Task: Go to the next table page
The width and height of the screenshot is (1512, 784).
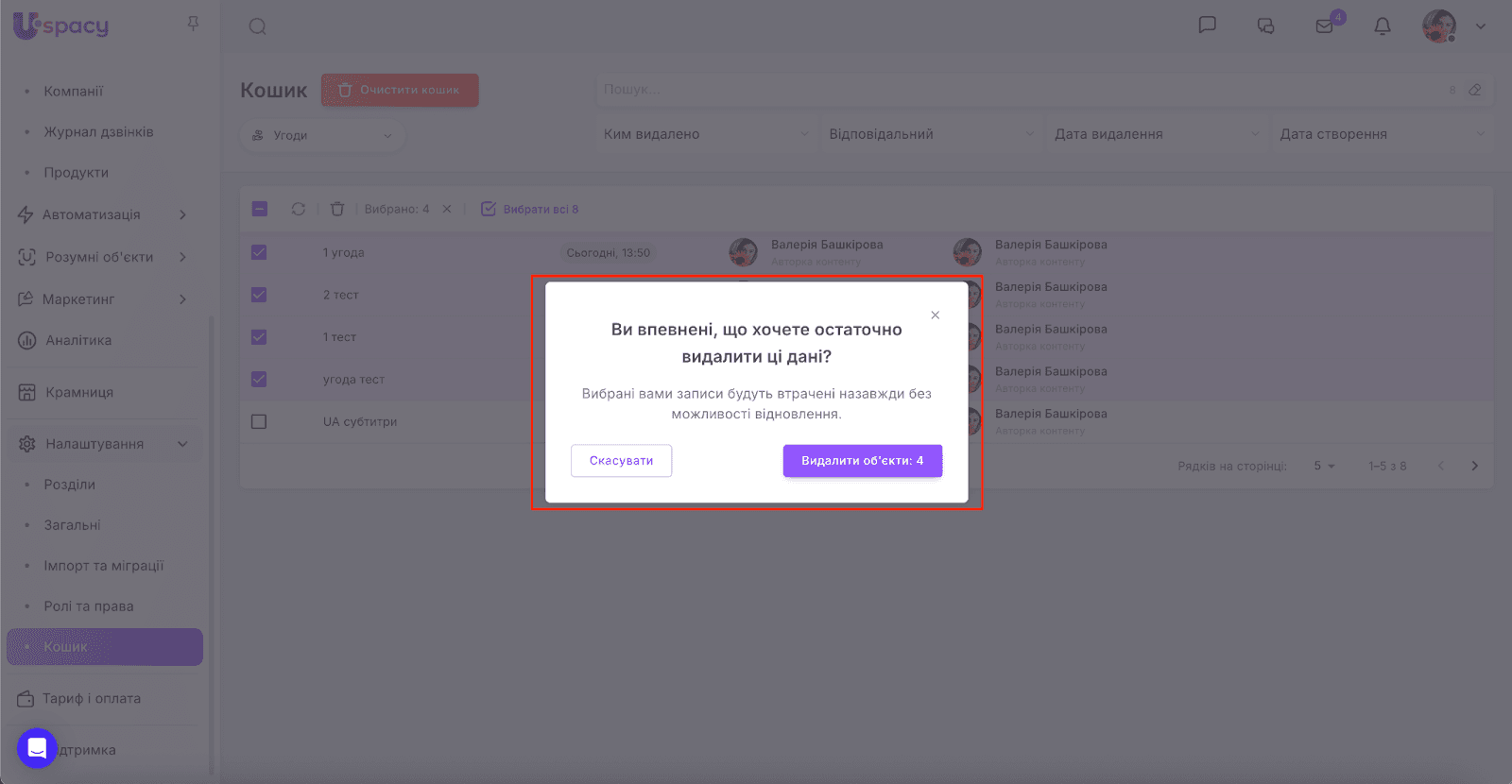Action: point(1475,466)
